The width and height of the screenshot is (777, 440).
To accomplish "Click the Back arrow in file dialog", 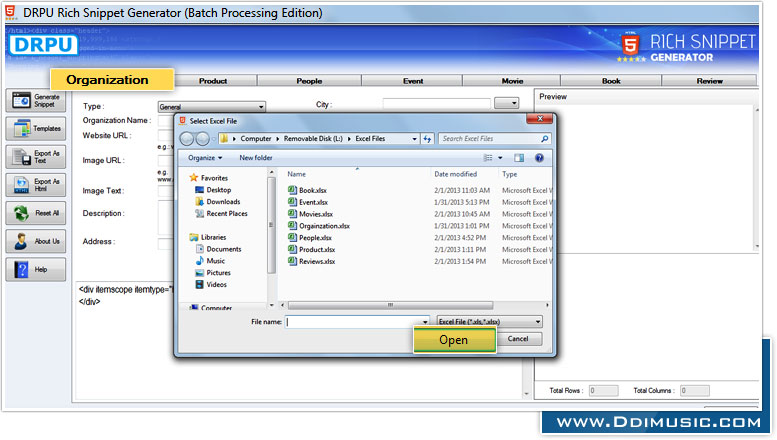I will 187,139.
